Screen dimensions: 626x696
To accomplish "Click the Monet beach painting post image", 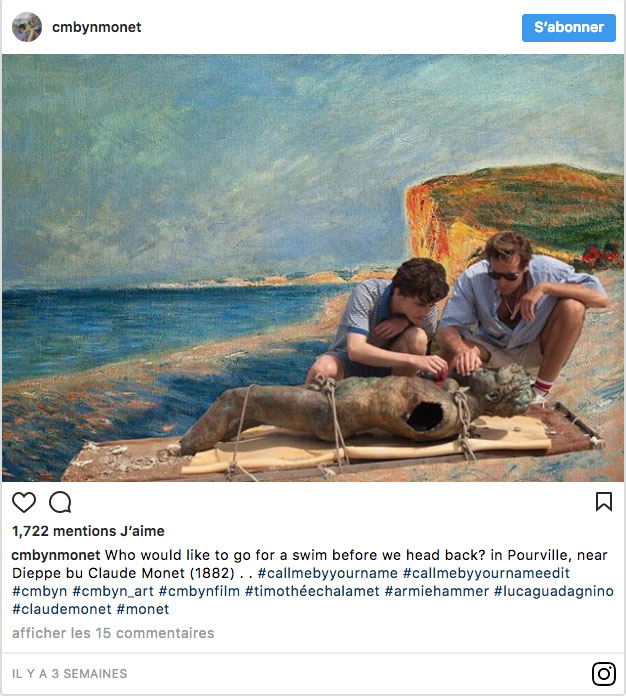I will coord(313,268).
